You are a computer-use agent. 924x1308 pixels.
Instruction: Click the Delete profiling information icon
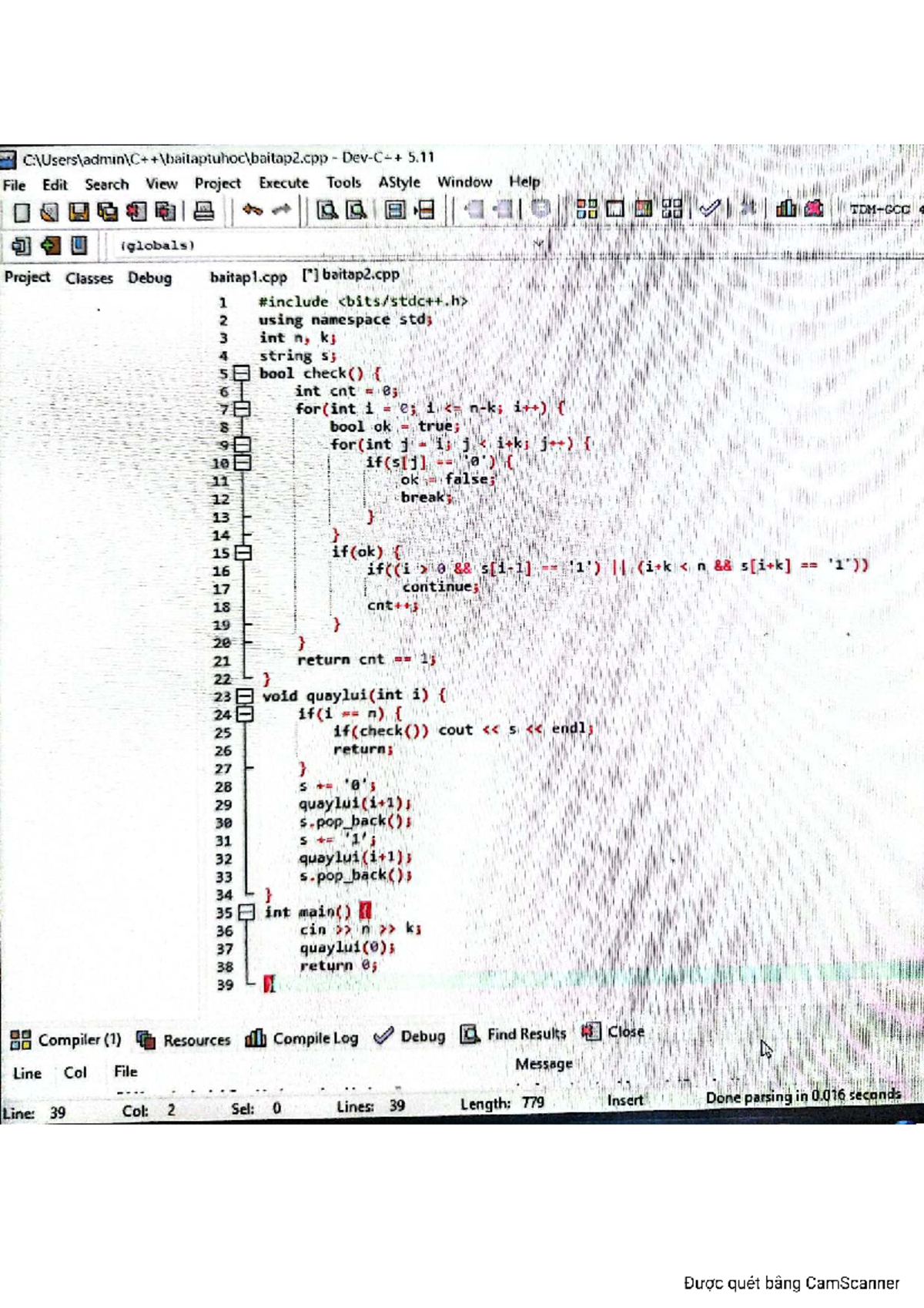click(x=814, y=207)
